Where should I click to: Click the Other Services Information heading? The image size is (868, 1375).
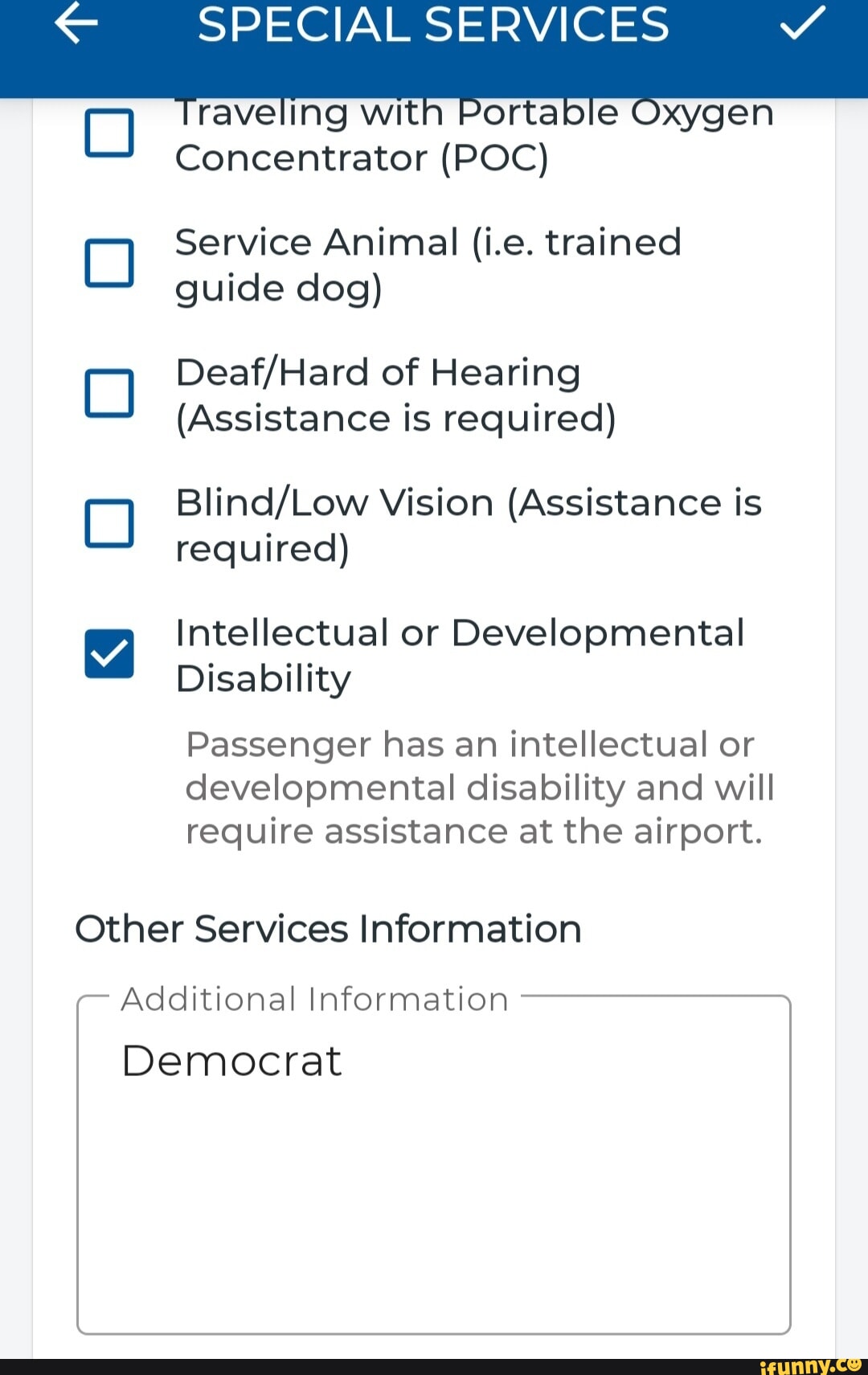tap(328, 929)
